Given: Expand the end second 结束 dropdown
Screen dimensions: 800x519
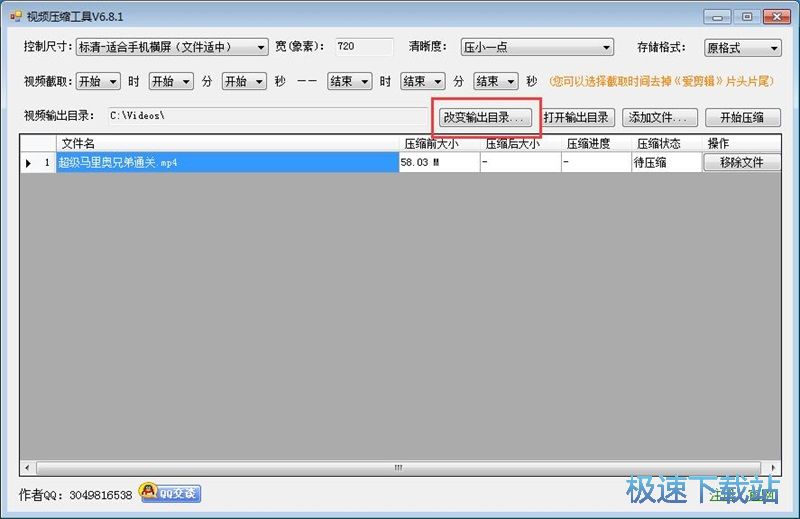Looking at the screenshot, I should click(495, 81).
